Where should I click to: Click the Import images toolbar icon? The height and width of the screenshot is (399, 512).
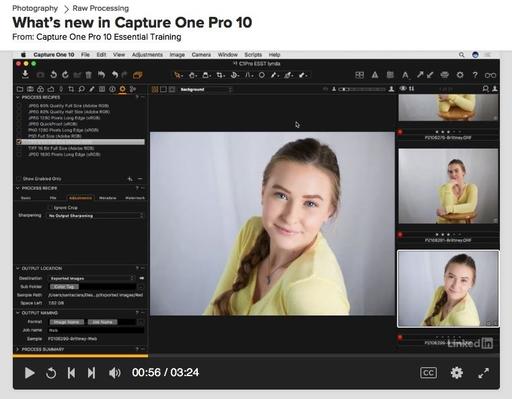25,75
